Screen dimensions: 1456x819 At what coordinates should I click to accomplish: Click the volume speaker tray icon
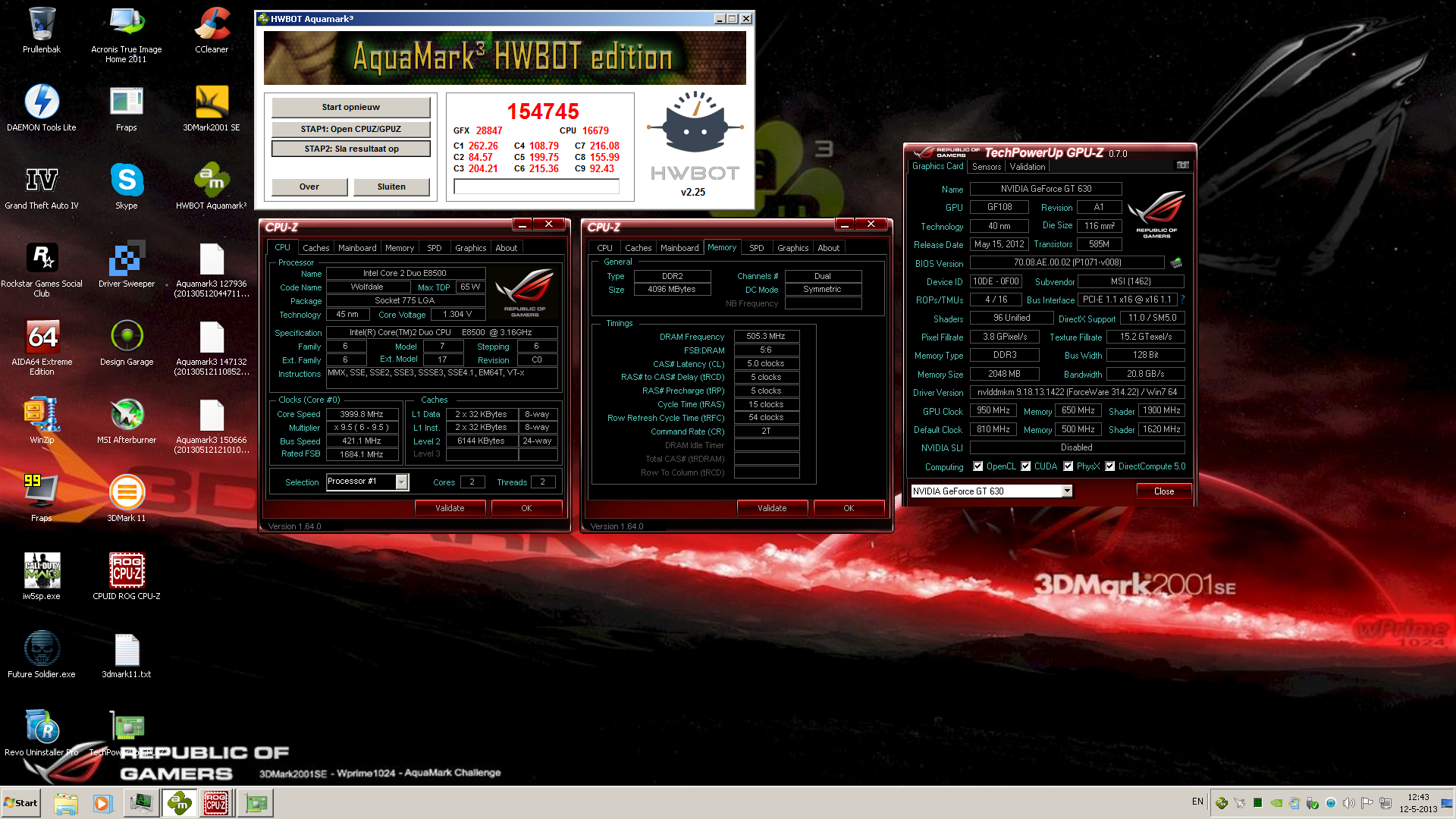coord(1348,803)
